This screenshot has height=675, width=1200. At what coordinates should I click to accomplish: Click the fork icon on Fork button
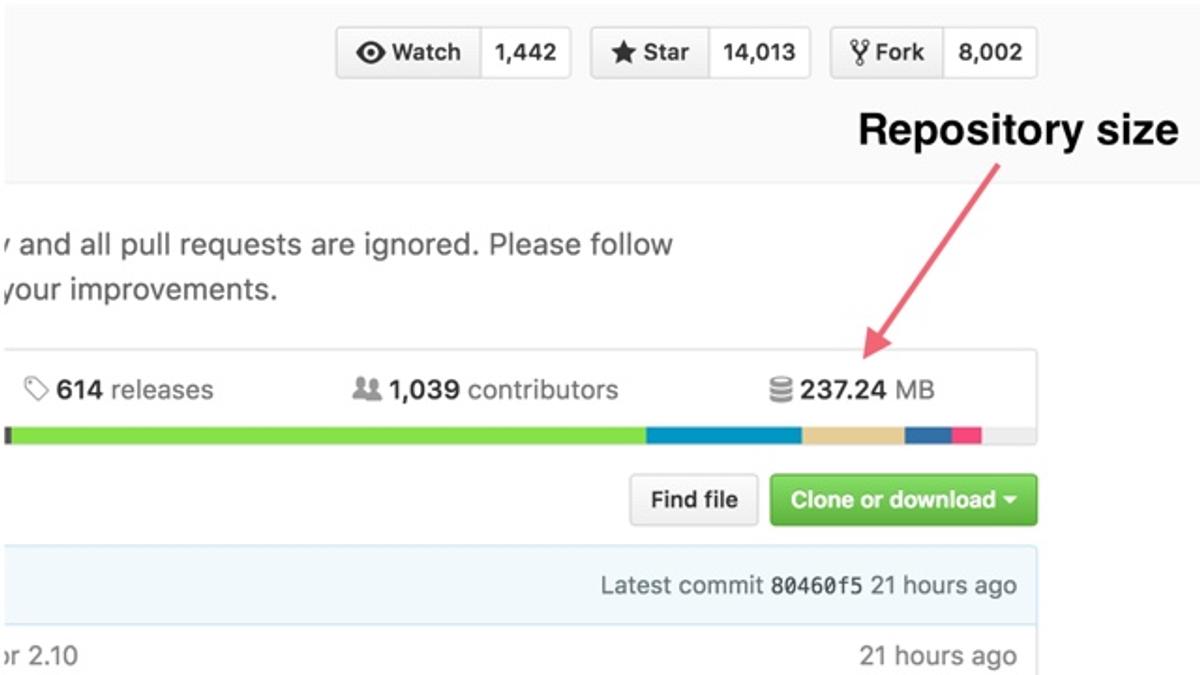pyautogui.click(x=859, y=53)
